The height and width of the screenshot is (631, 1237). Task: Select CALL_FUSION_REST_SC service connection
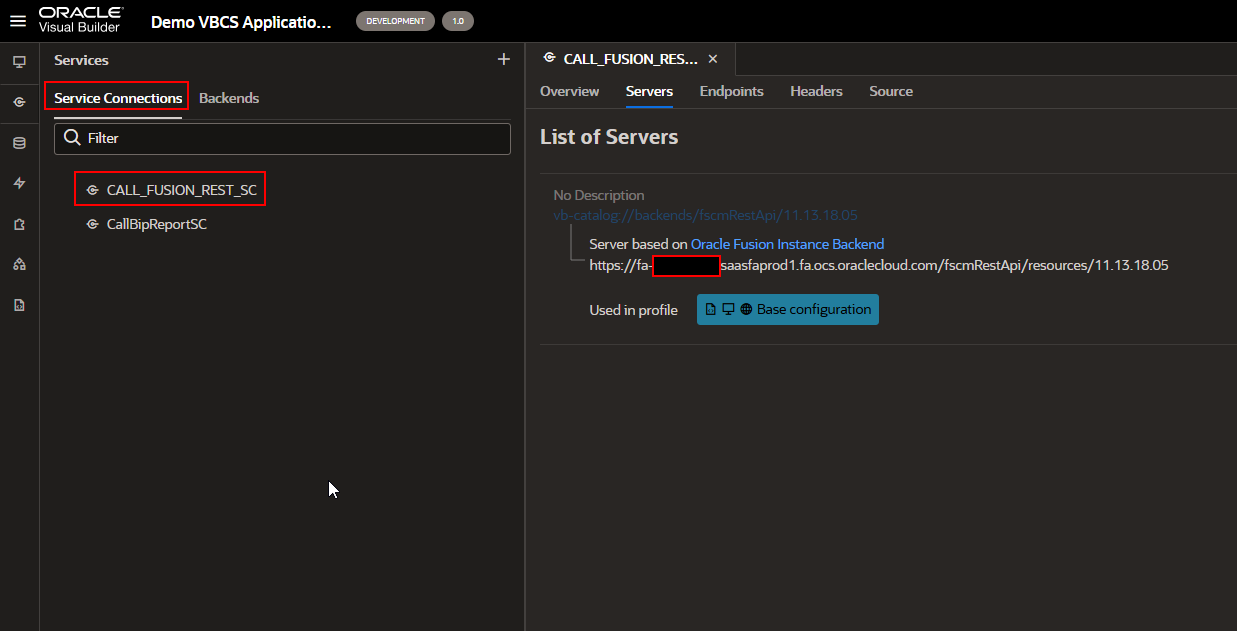[x=182, y=190]
